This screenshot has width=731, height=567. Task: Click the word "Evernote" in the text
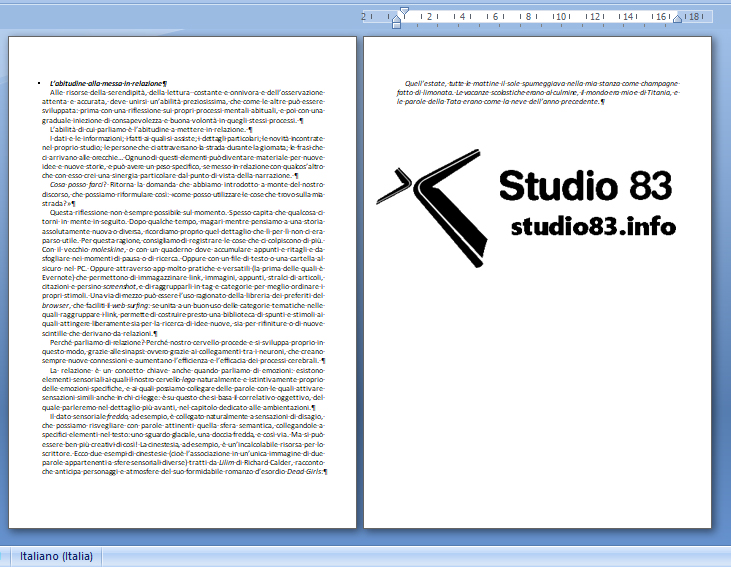click(x=56, y=277)
